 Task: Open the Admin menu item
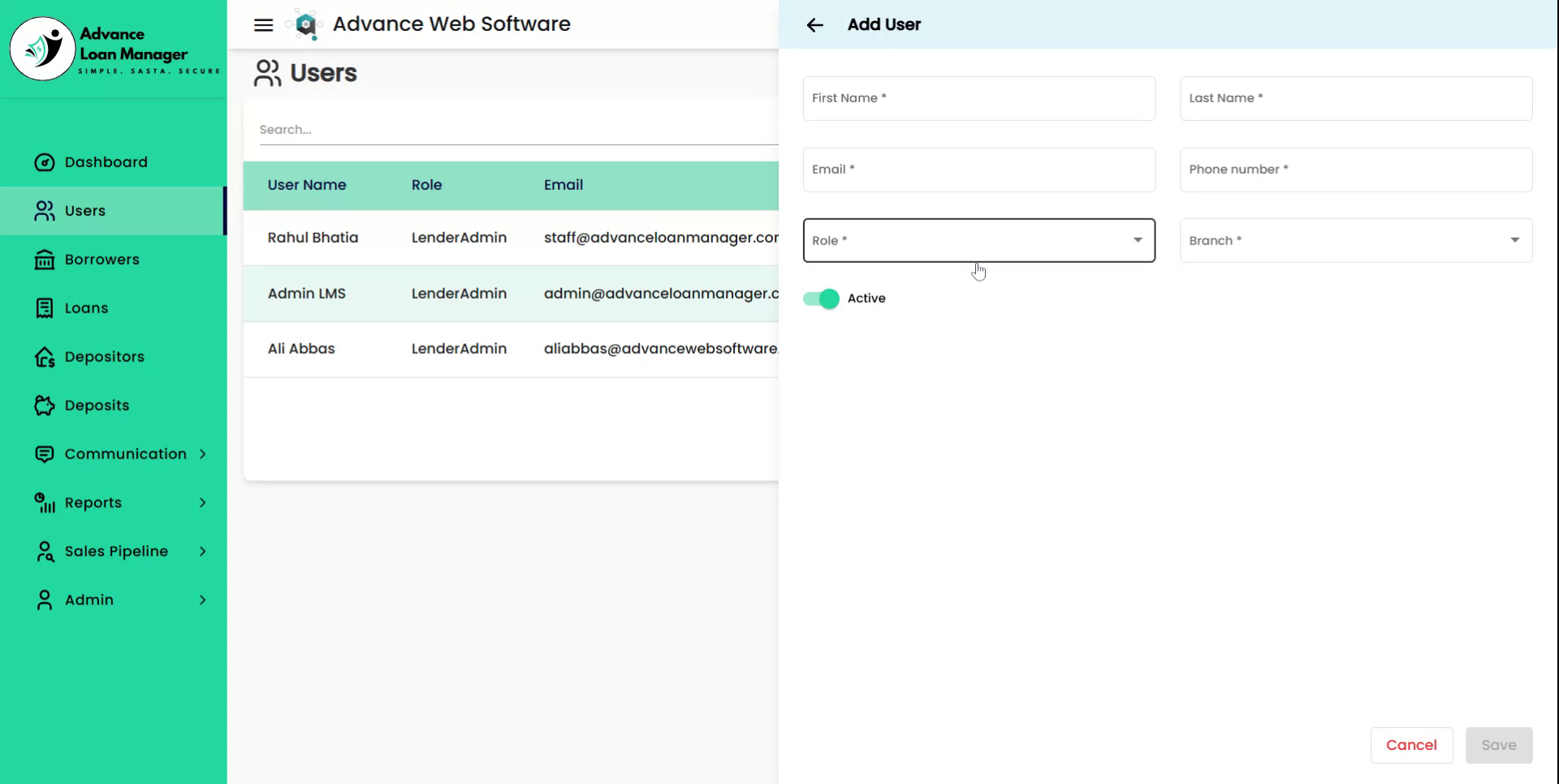click(89, 601)
